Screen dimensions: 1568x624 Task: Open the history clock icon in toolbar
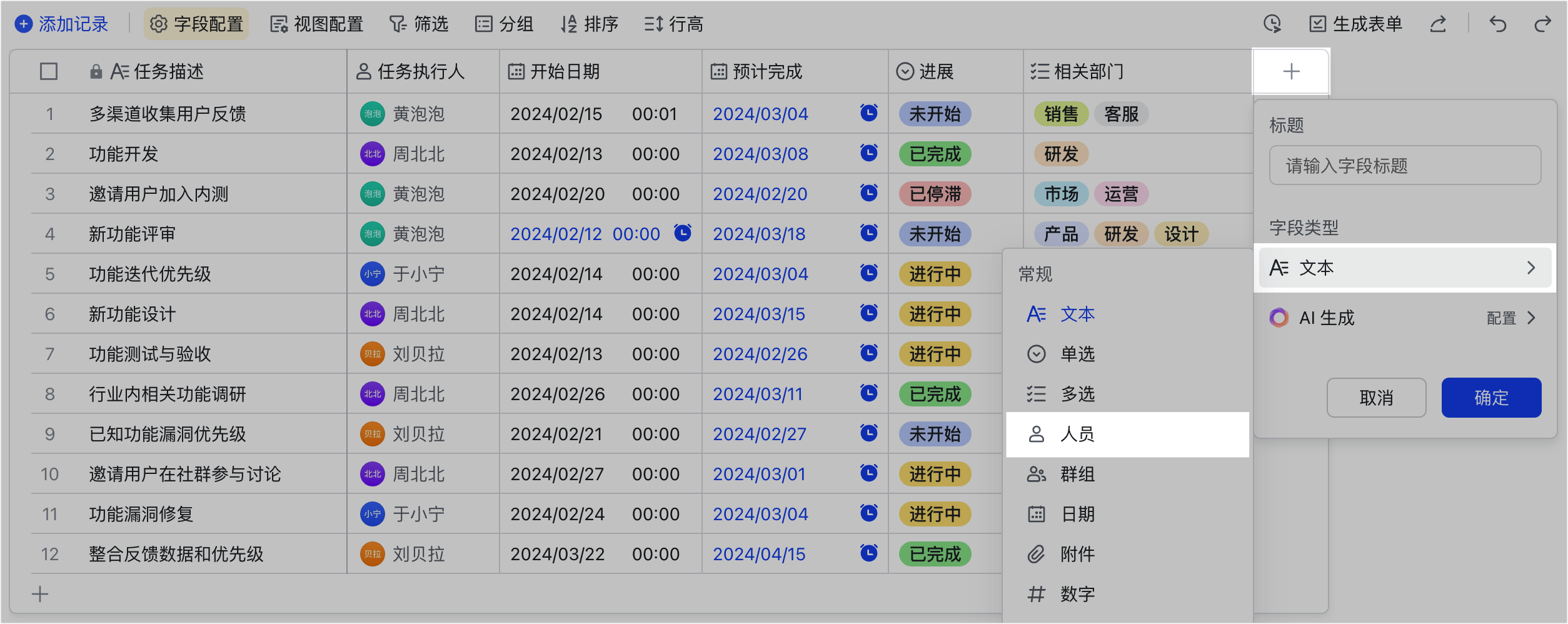tap(1272, 24)
